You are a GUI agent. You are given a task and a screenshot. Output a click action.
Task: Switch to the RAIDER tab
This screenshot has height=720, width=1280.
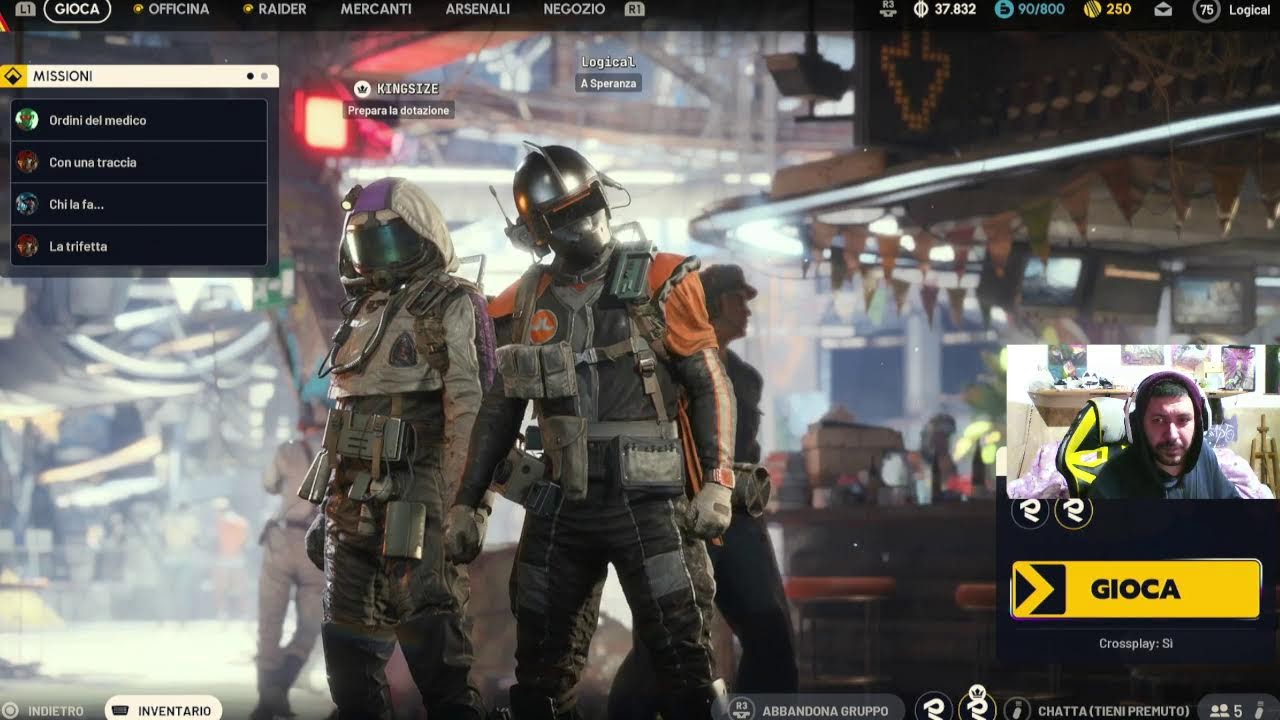[x=282, y=9]
